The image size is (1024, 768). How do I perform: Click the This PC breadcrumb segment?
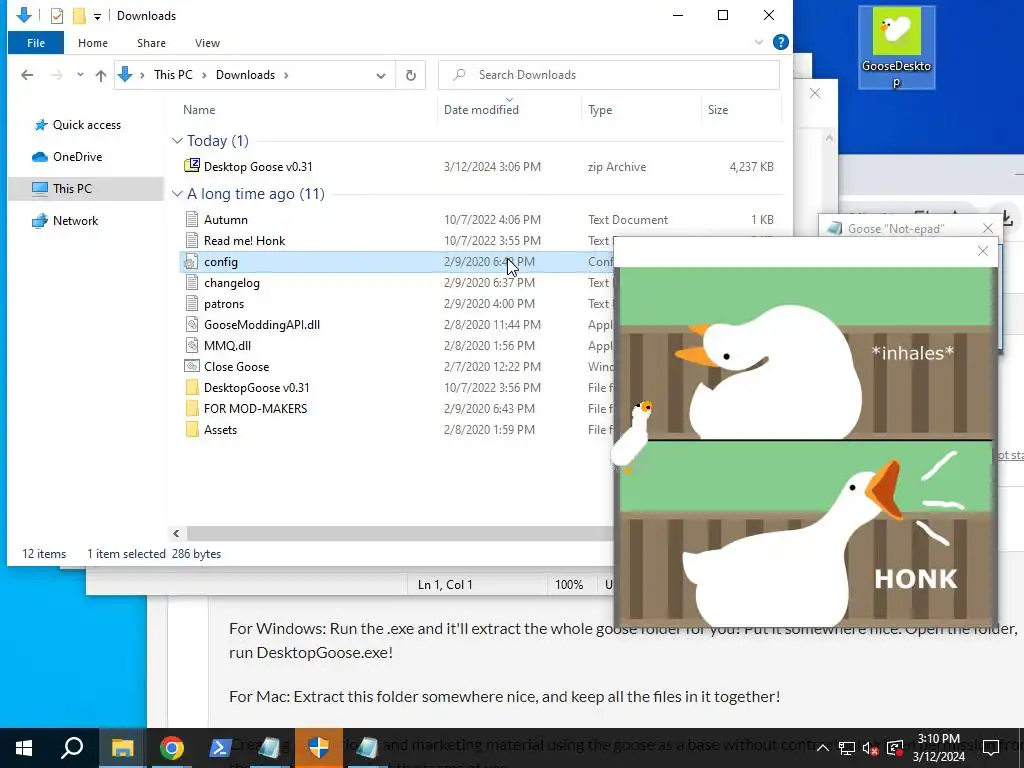[173, 75]
